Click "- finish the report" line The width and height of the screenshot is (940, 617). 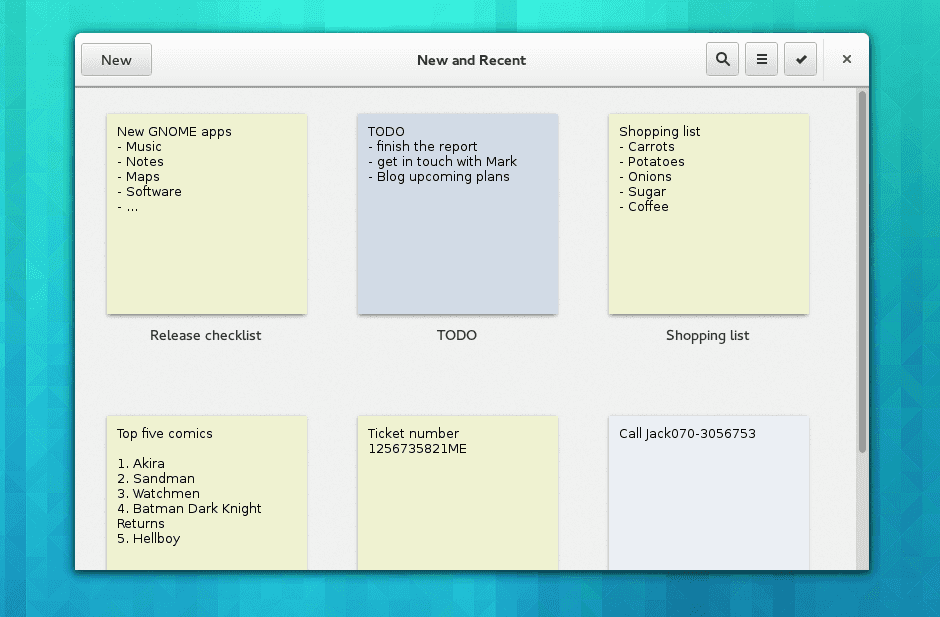(423, 147)
